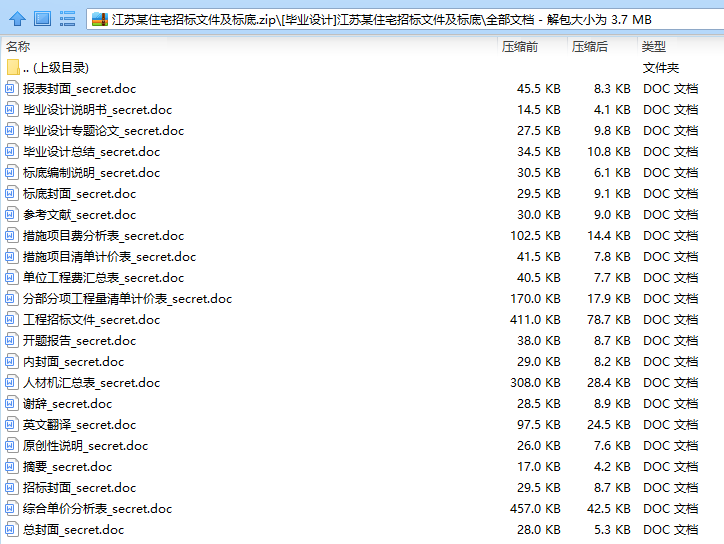Click the doc icon for 英文翻译_secret.doc
The width and height of the screenshot is (724, 544).
pos(12,425)
